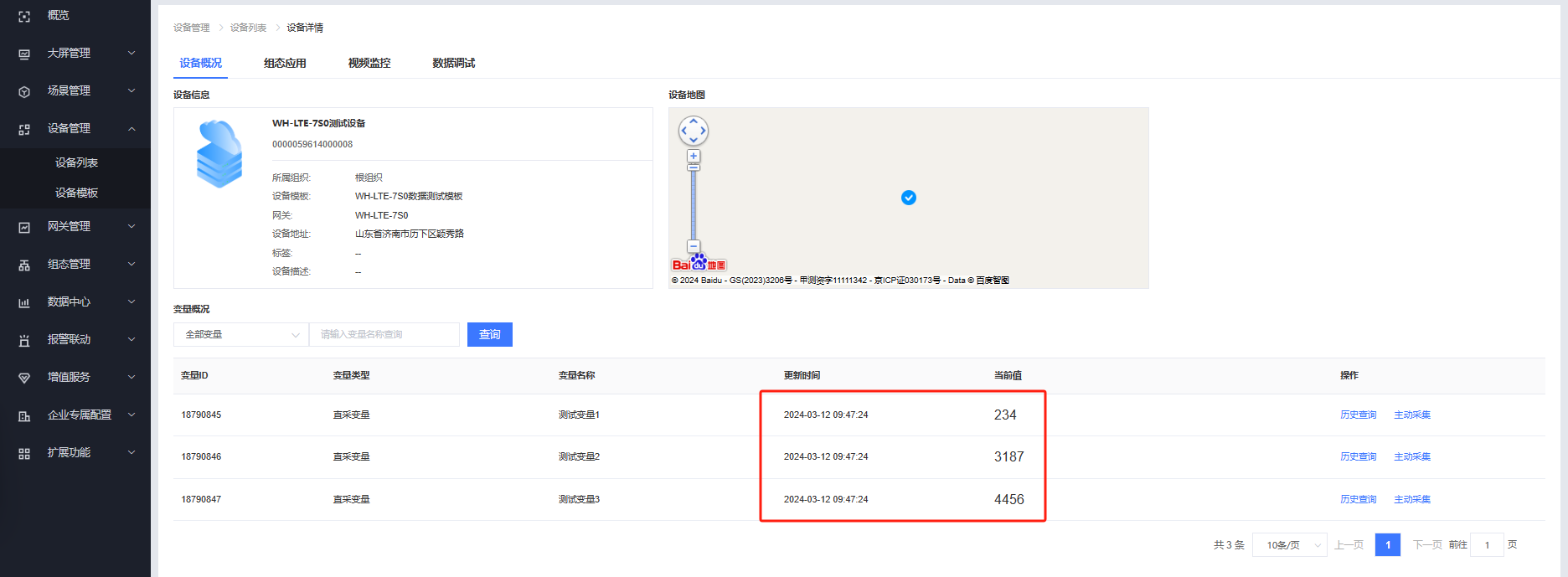Collapse the 设备管理 sidebar menu
Screen dimensions: 1568x577
pos(132,129)
